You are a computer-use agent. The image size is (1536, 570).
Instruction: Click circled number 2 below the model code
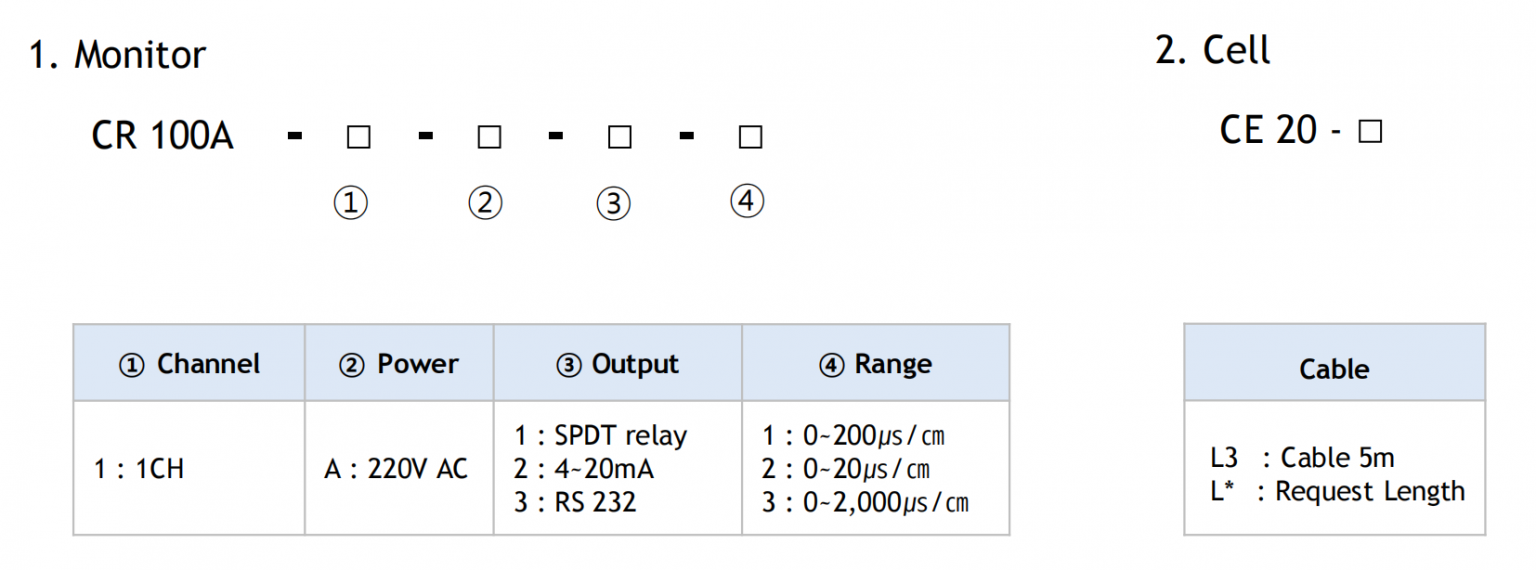(x=485, y=204)
